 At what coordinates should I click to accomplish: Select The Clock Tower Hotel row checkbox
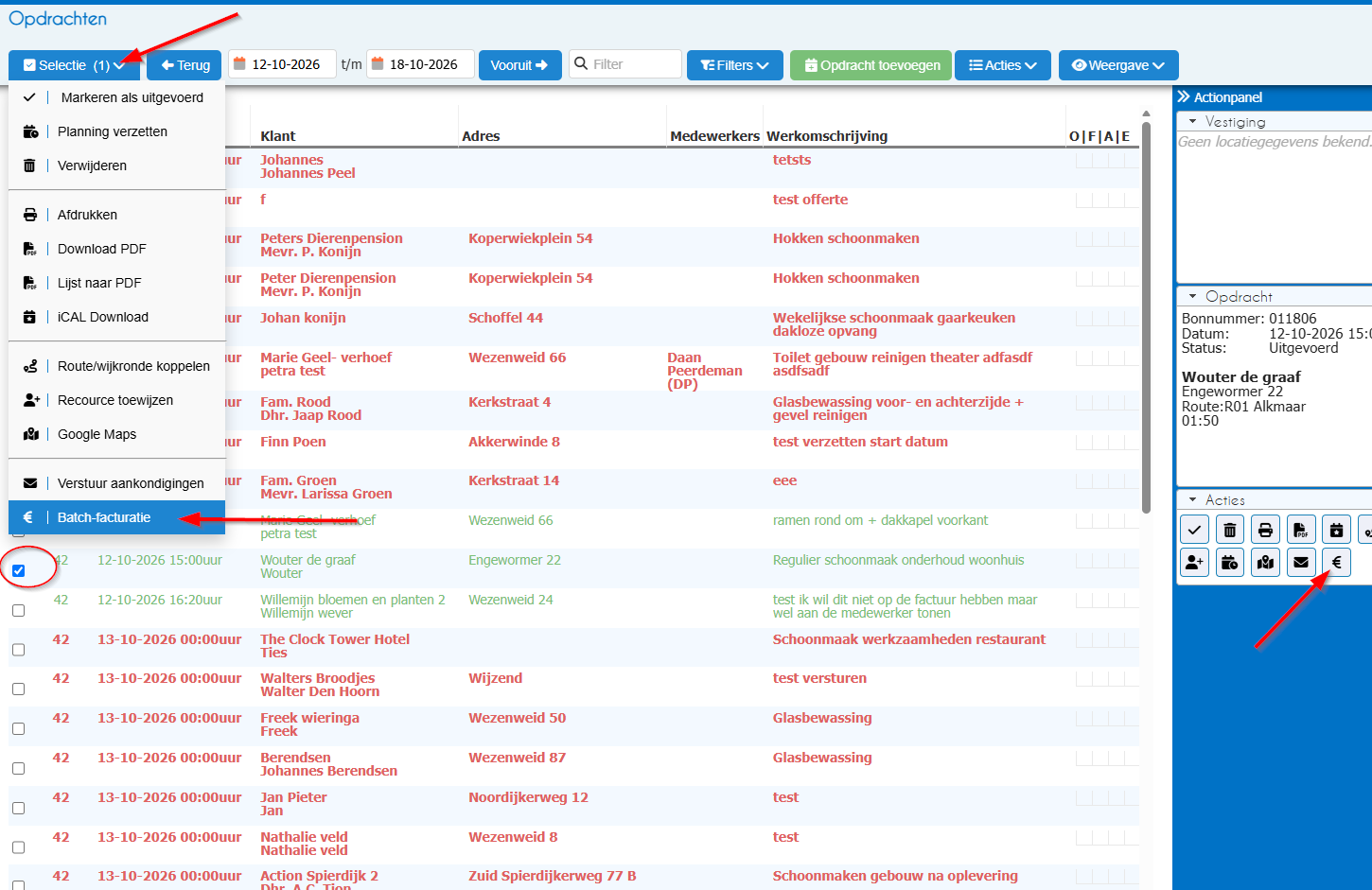point(18,650)
